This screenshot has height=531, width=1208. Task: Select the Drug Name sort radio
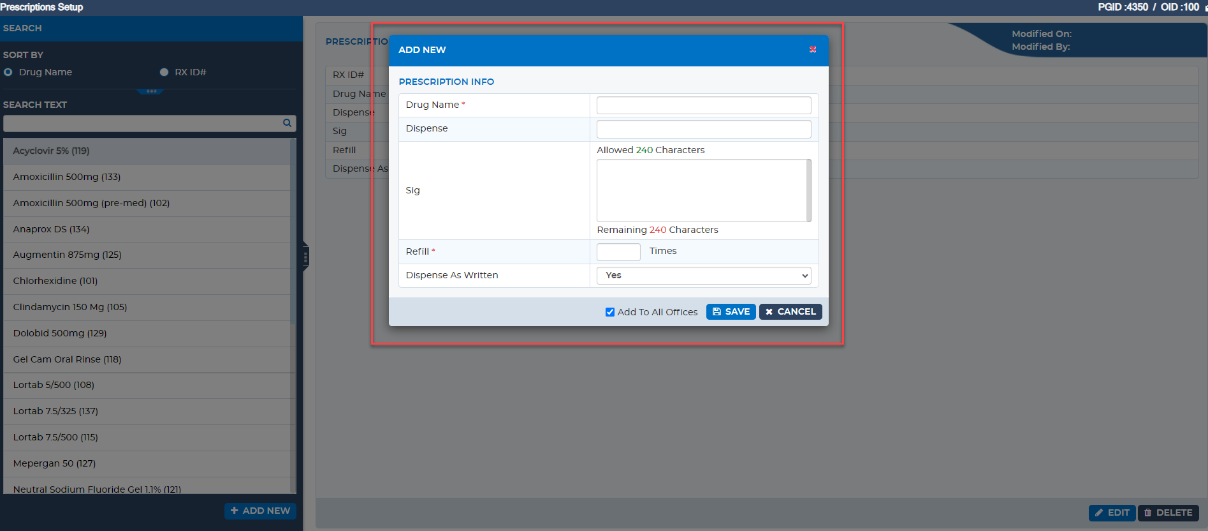(8, 72)
